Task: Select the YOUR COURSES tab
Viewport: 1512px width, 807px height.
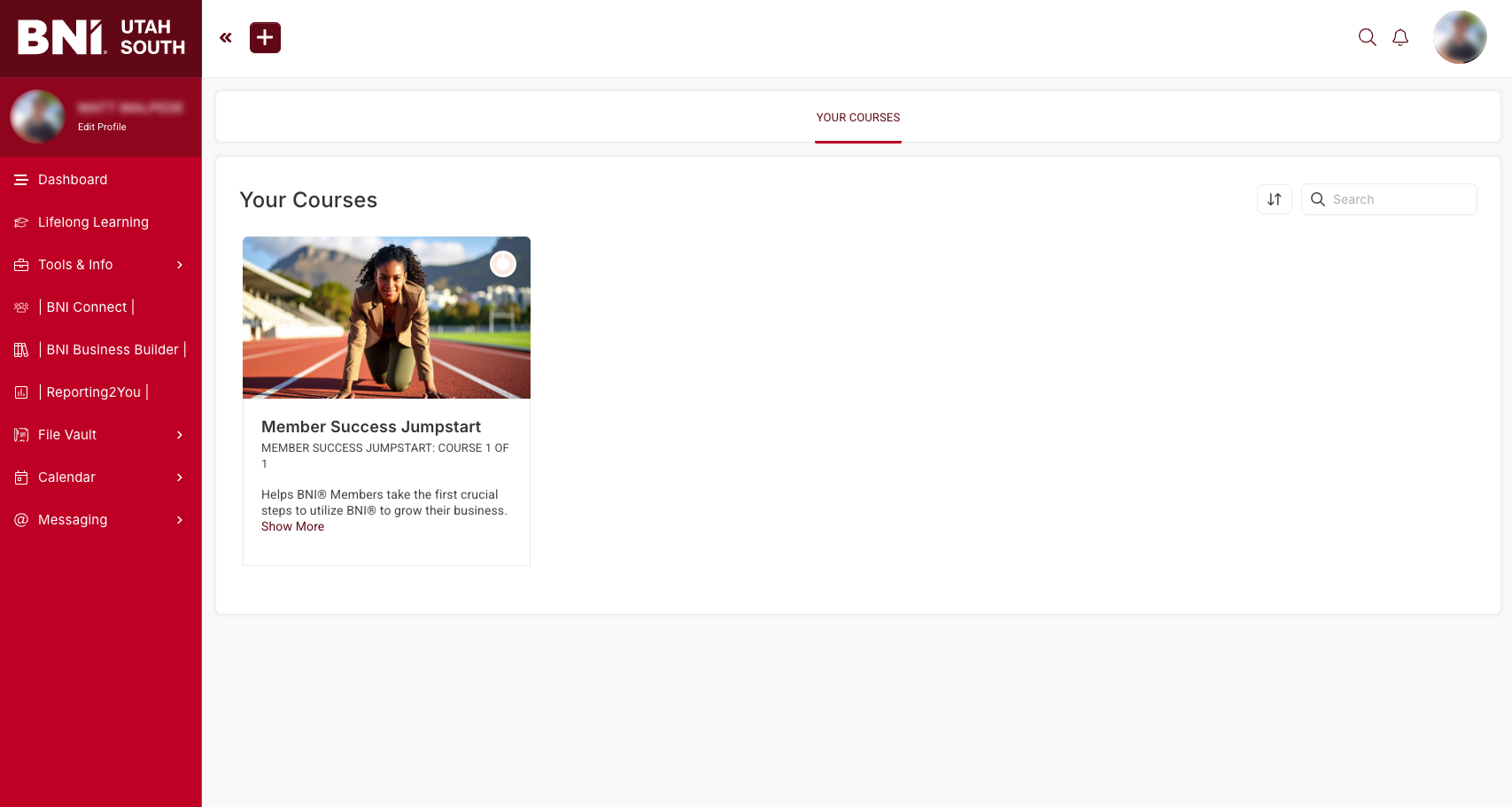Action: [x=858, y=118]
